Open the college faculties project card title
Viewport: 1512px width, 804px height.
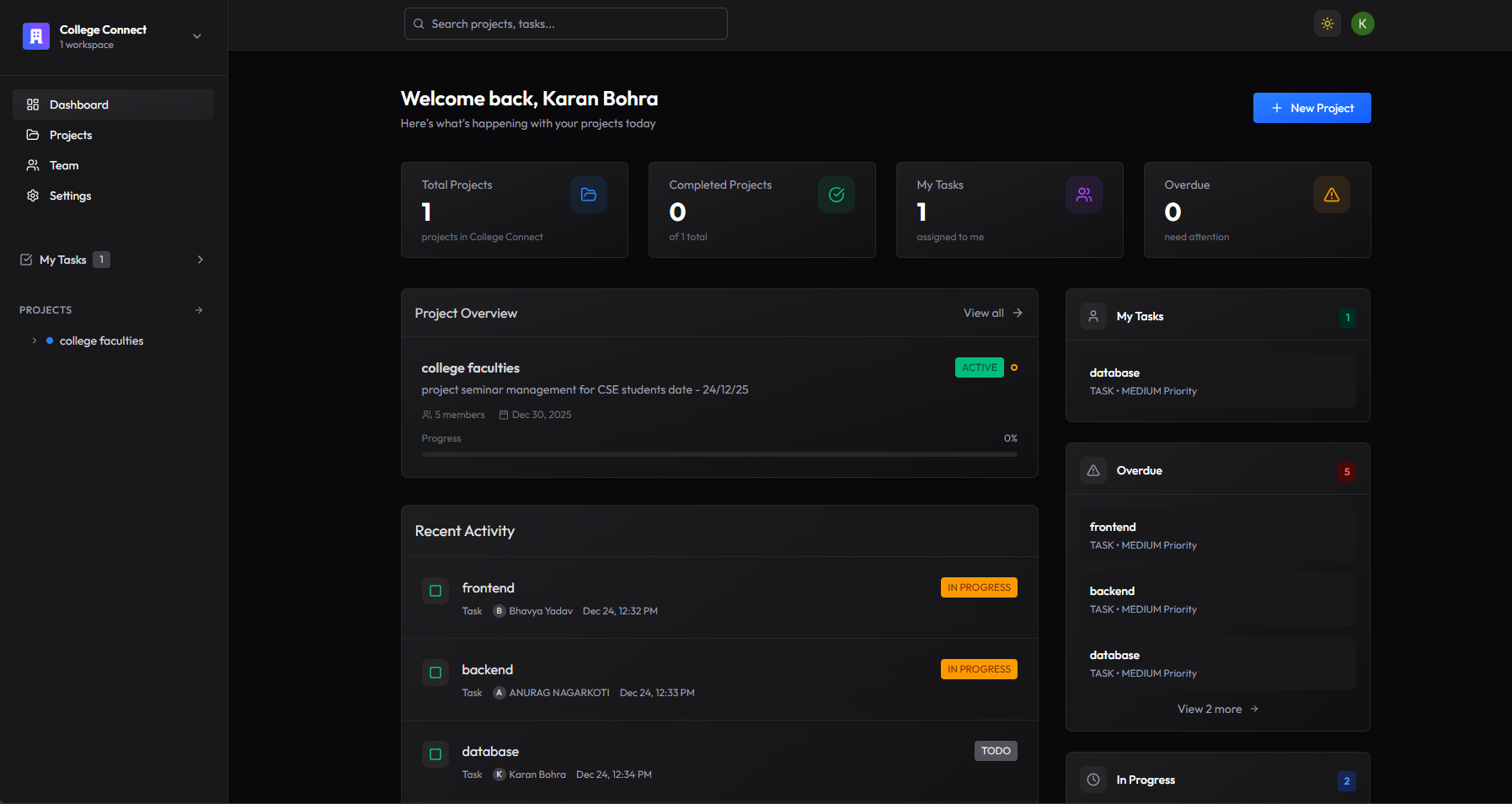coord(470,368)
